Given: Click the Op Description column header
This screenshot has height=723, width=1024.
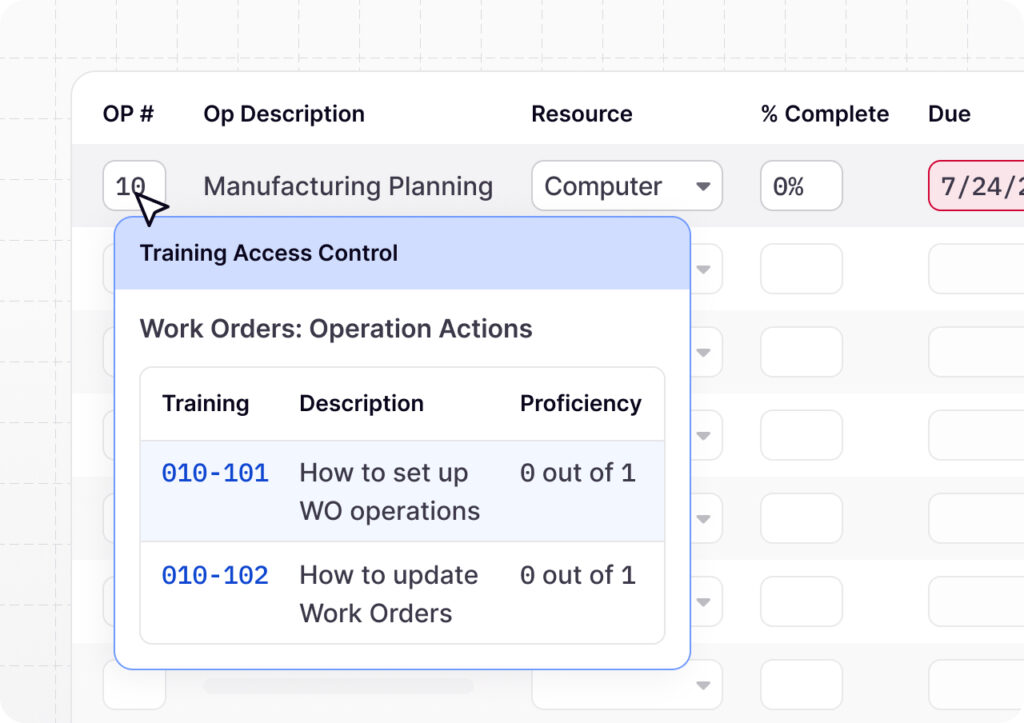Looking at the screenshot, I should point(284,114).
